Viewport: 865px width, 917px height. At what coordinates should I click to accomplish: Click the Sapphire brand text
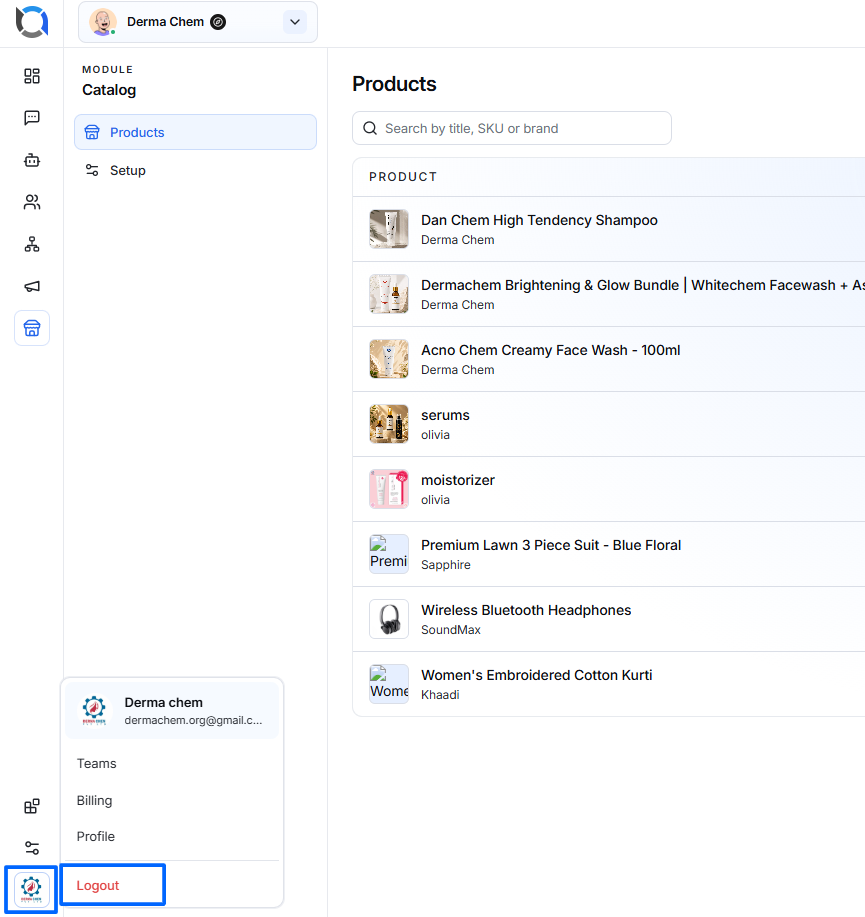(x=446, y=565)
